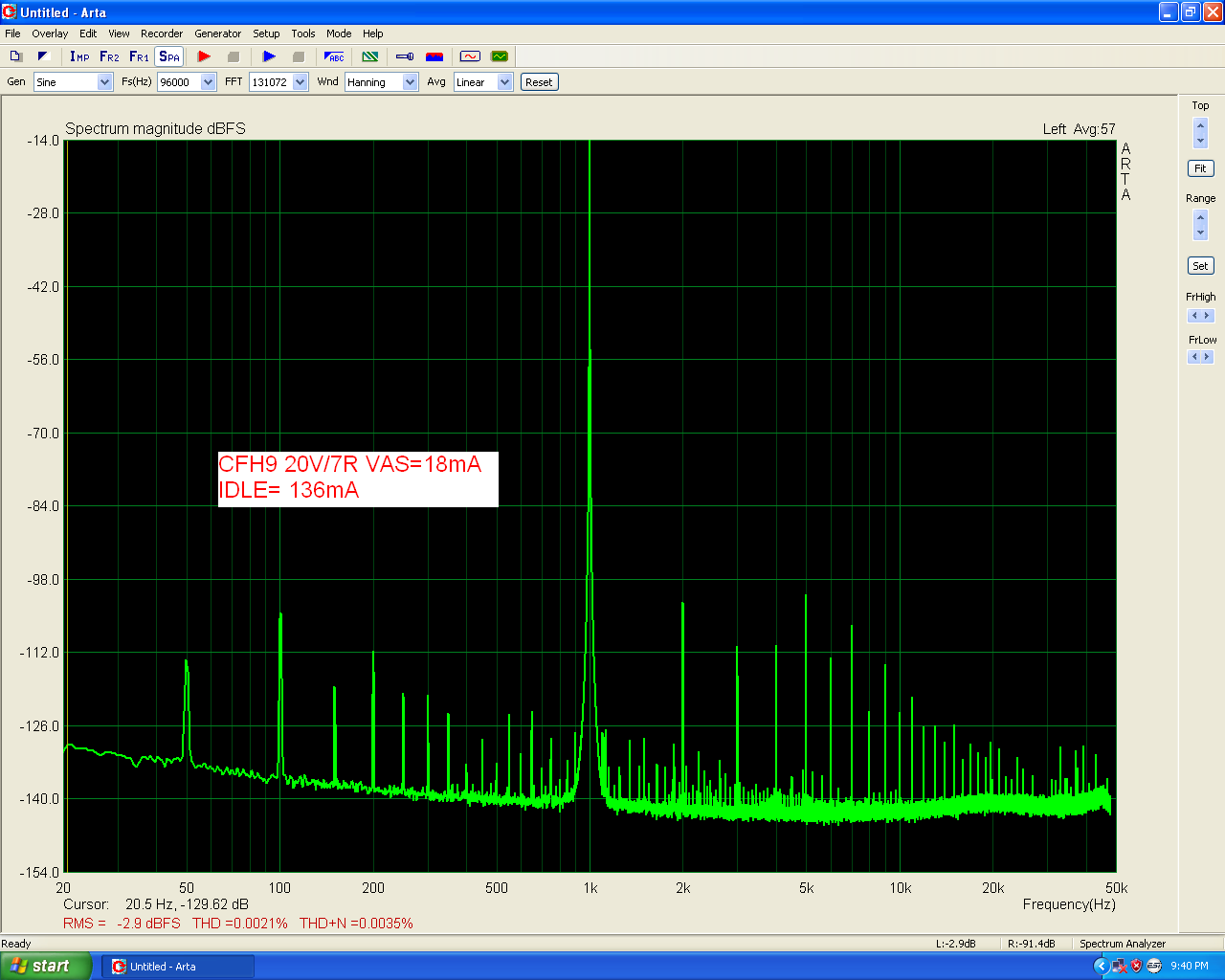The image size is (1225, 980).
Task: Click the CFH9 20V/7R graph annotation label
Action: click(x=358, y=479)
